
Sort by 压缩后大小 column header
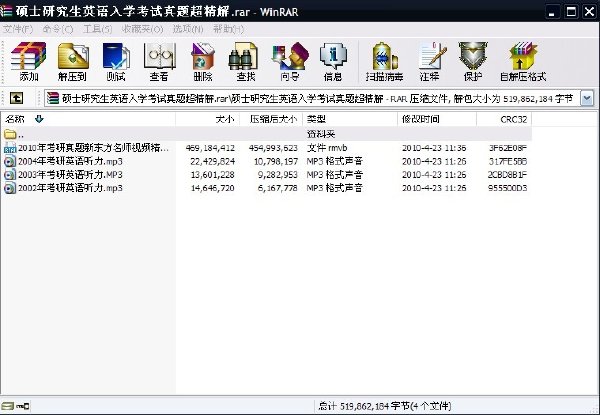click(x=271, y=119)
